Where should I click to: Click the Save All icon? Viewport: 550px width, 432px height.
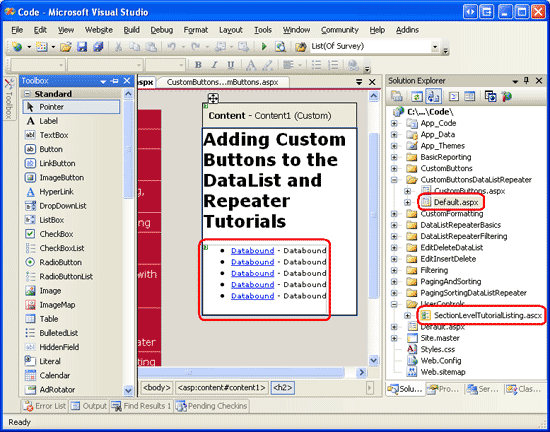pyautogui.click(x=98, y=47)
